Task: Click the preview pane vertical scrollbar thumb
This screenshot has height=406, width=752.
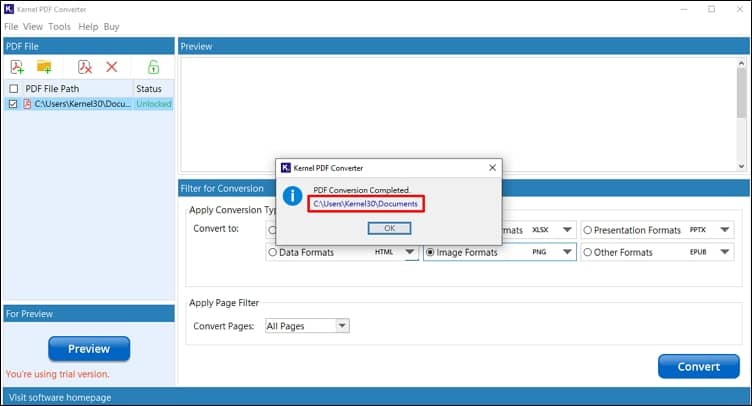Action: (x=741, y=93)
